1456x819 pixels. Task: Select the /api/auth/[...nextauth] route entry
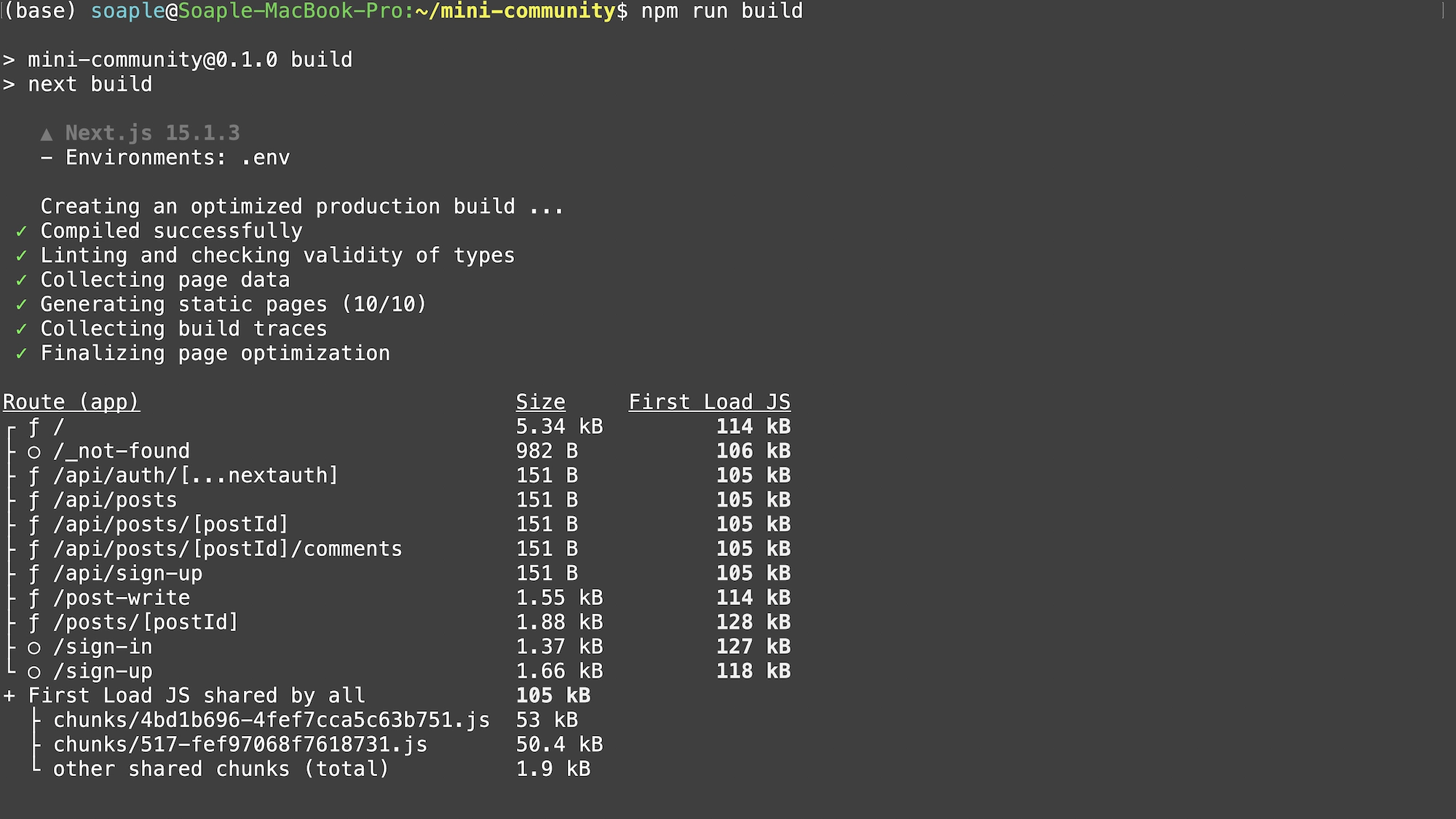[196, 475]
